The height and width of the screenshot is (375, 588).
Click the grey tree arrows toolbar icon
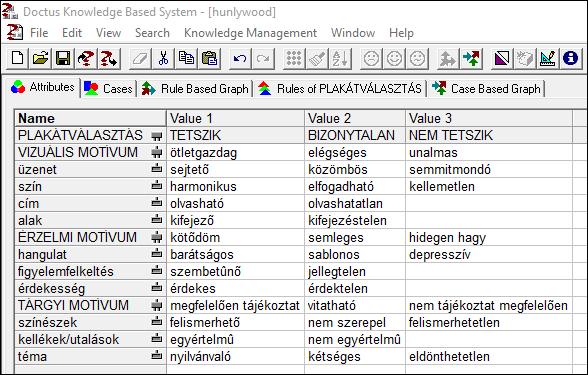coord(448,58)
